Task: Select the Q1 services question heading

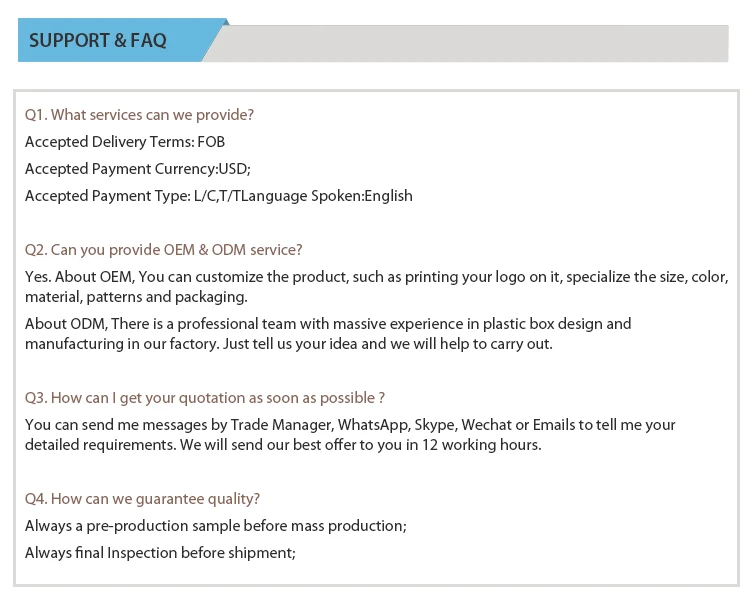Action: click(x=139, y=115)
